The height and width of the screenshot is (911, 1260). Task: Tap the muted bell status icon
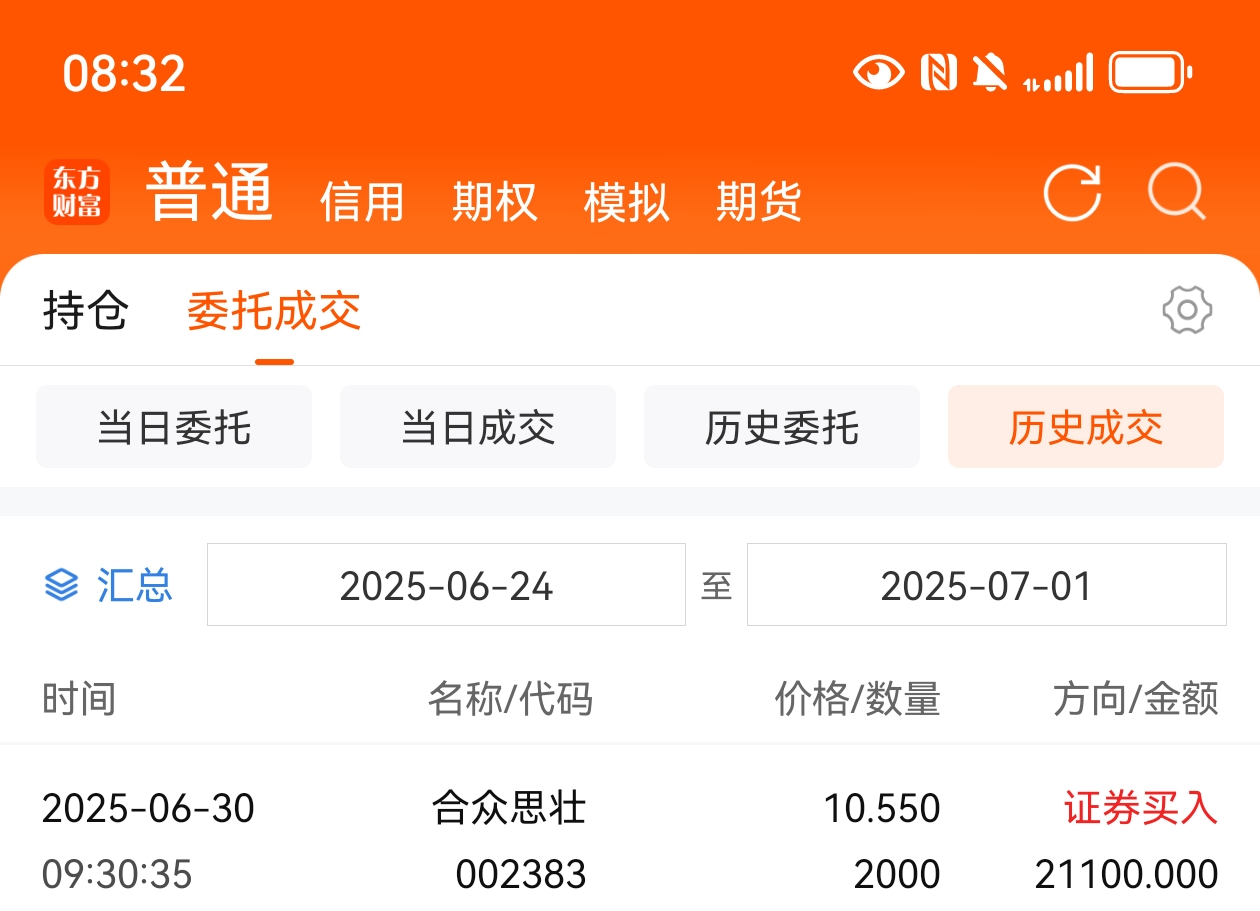[x=990, y=73]
